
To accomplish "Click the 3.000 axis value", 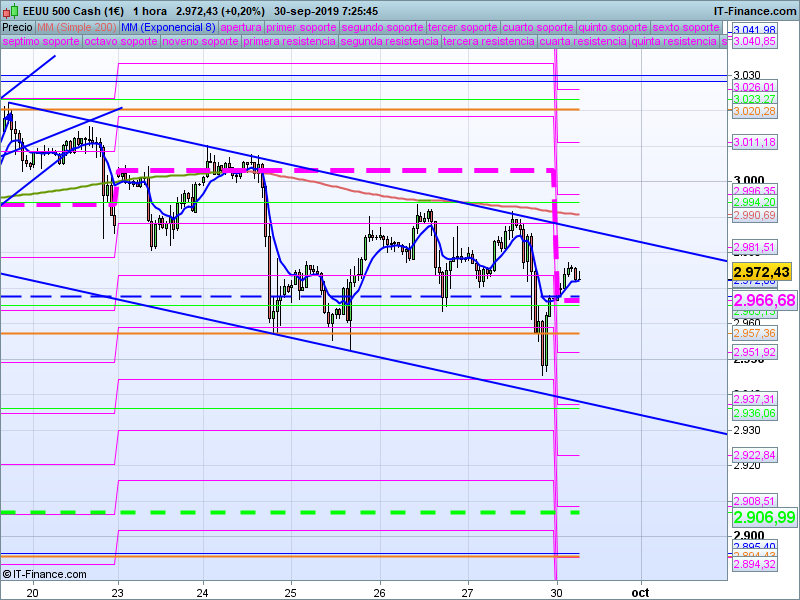I will 749,180.
